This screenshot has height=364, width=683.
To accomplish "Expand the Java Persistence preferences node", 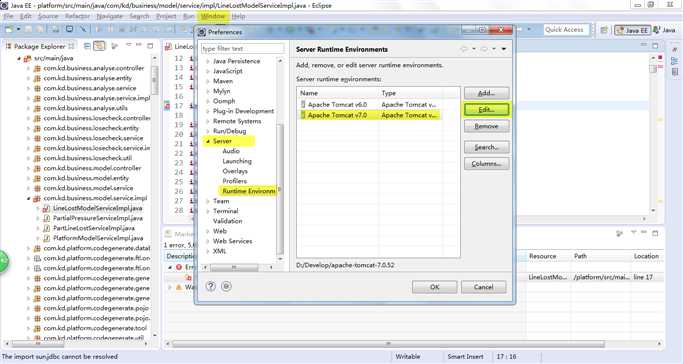I will [208, 61].
